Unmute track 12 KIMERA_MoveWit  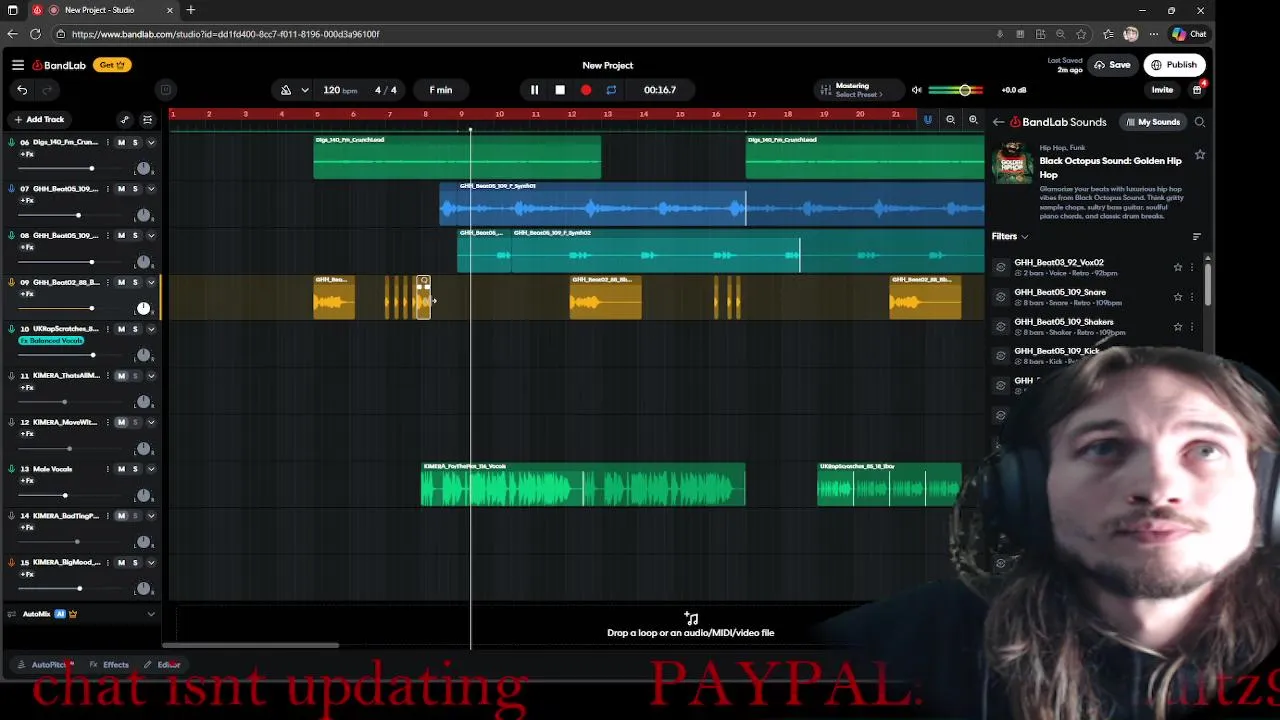(x=121, y=422)
